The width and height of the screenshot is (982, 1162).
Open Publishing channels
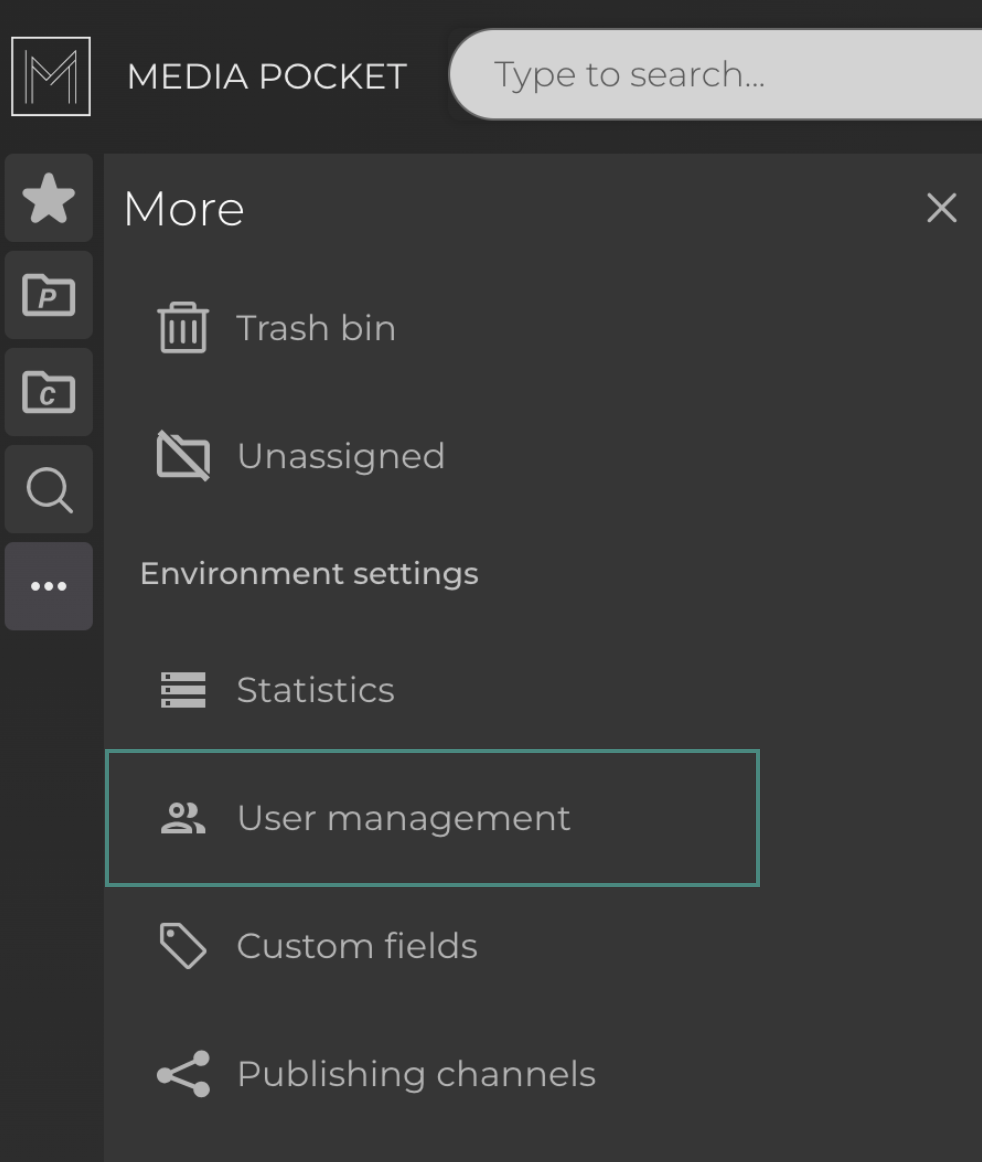[x=416, y=1074]
